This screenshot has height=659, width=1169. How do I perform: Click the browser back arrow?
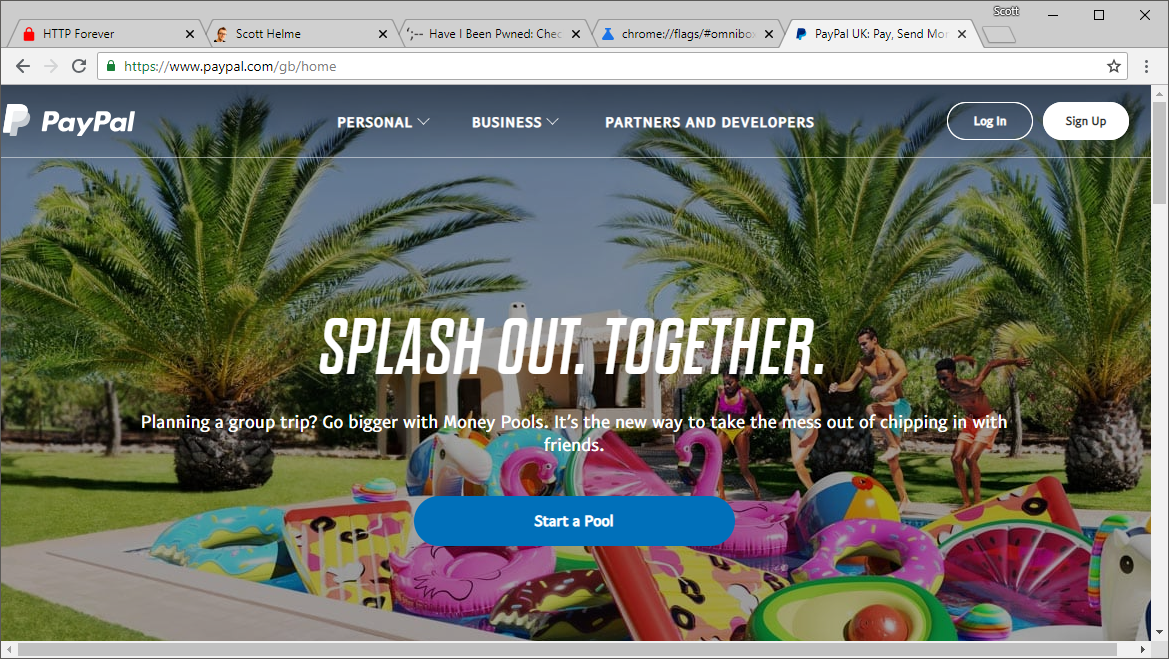point(23,66)
